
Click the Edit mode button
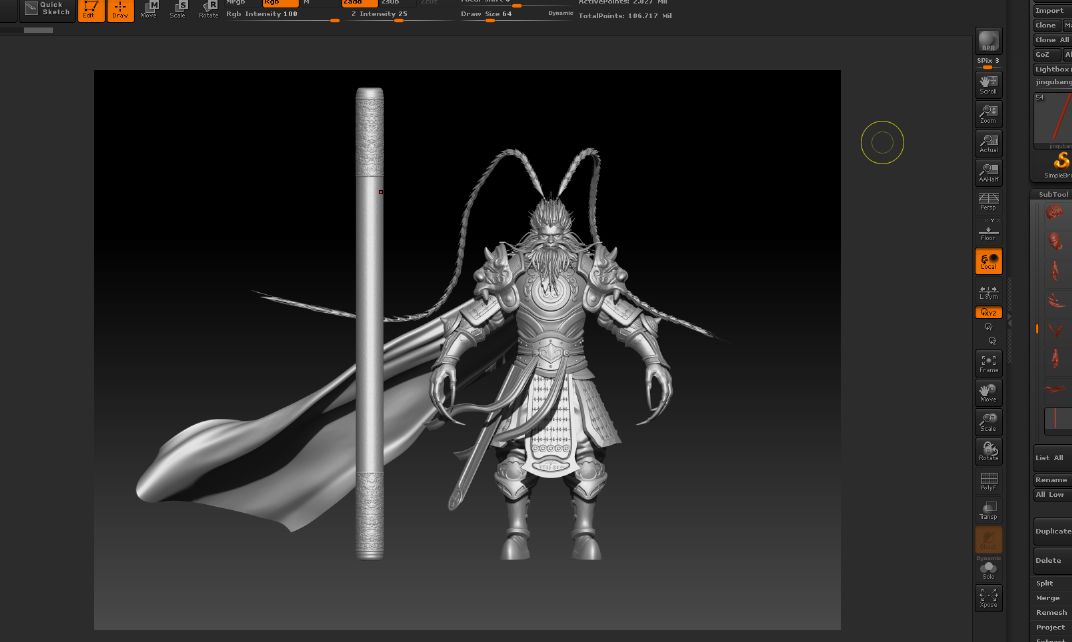[x=91, y=10]
